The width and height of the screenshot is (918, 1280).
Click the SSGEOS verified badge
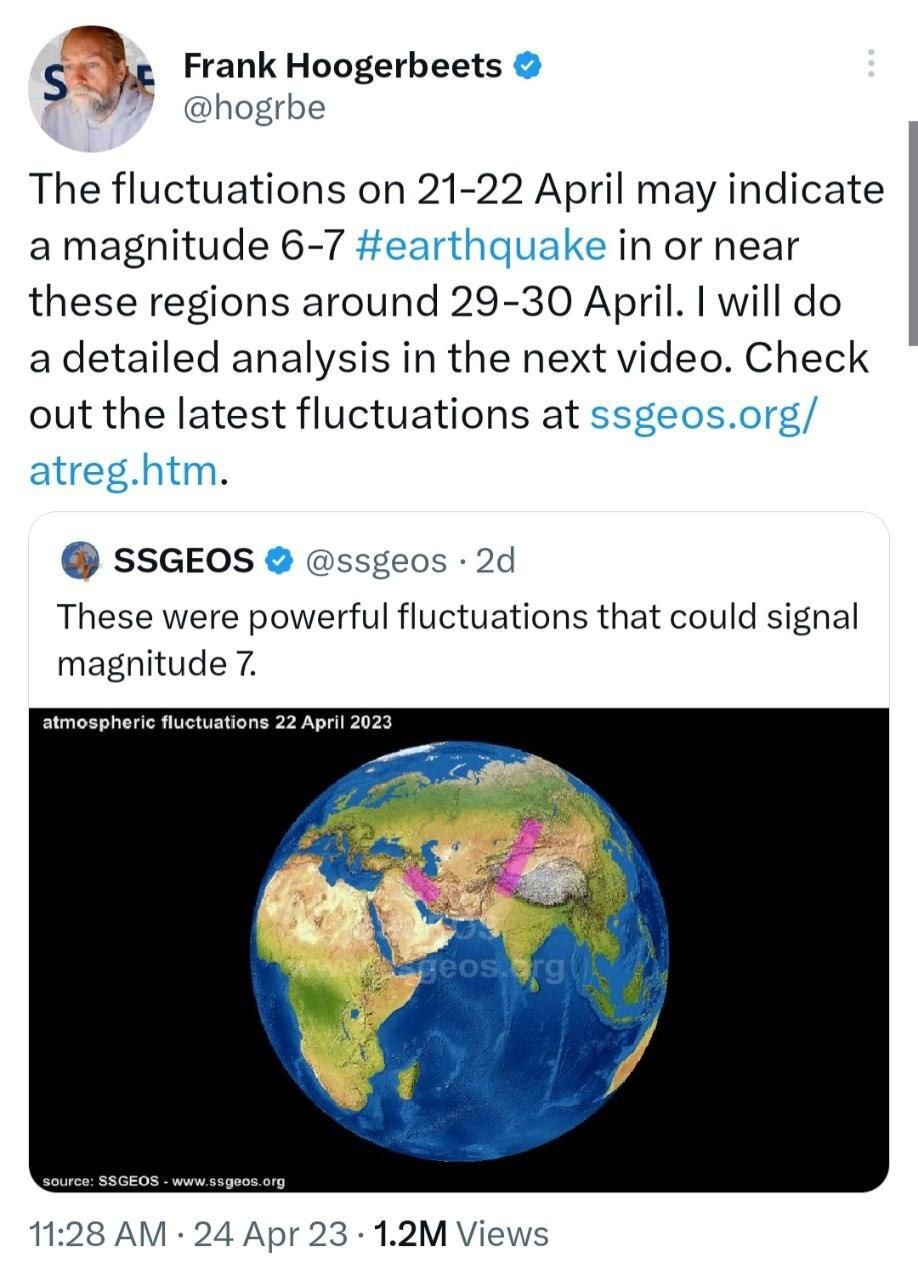point(276,562)
